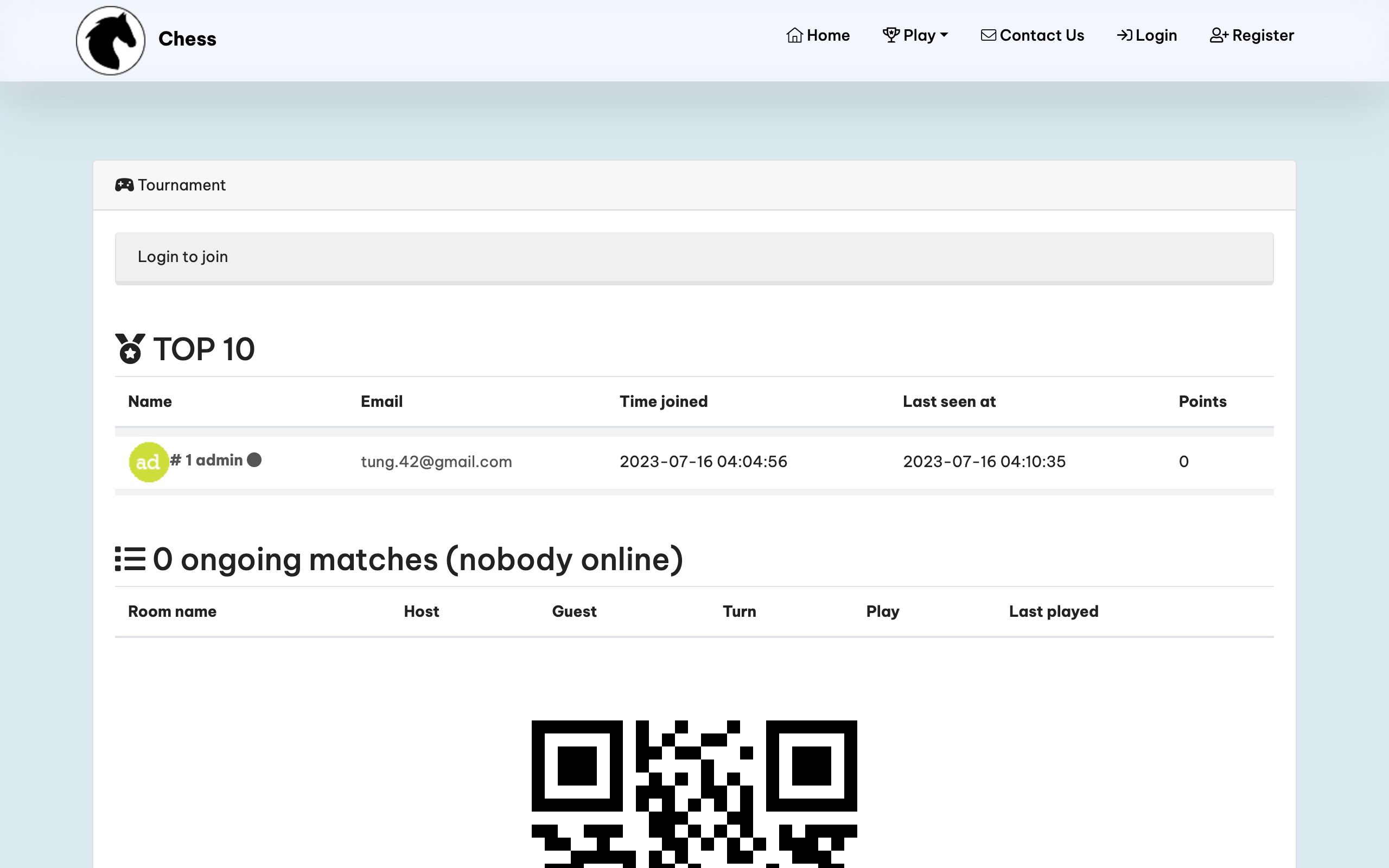Click the list icon beside ongoing matches
Screen dimensions: 1389x868
click(x=130, y=559)
